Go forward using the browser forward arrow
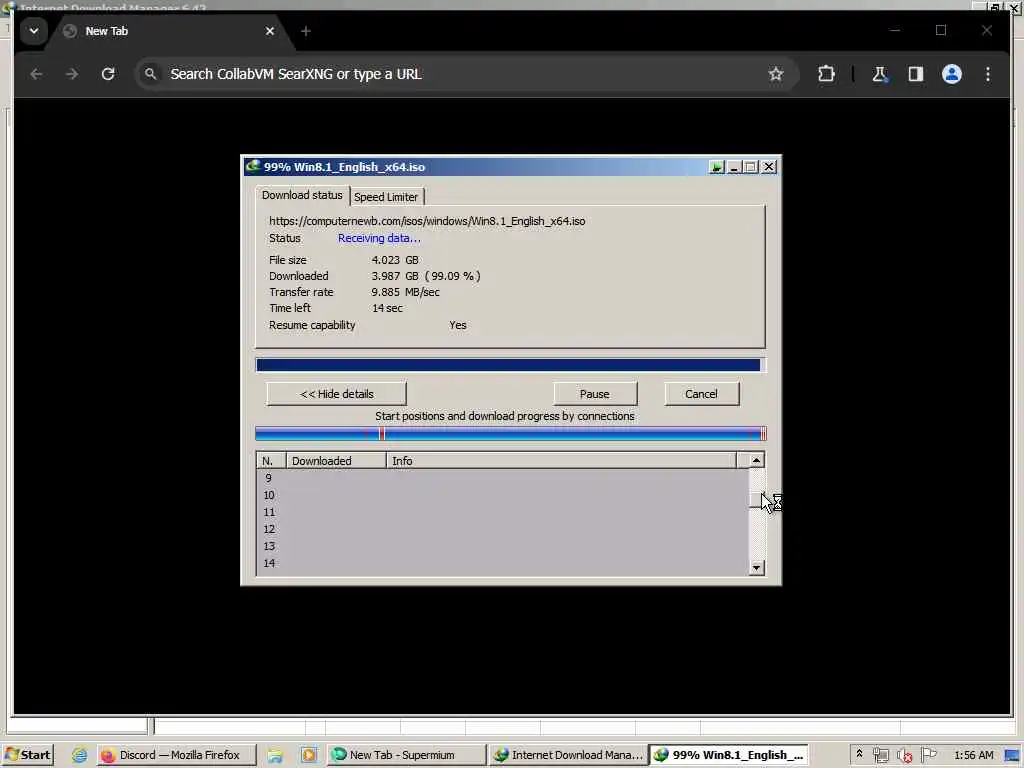This screenshot has width=1024, height=768. click(x=72, y=74)
